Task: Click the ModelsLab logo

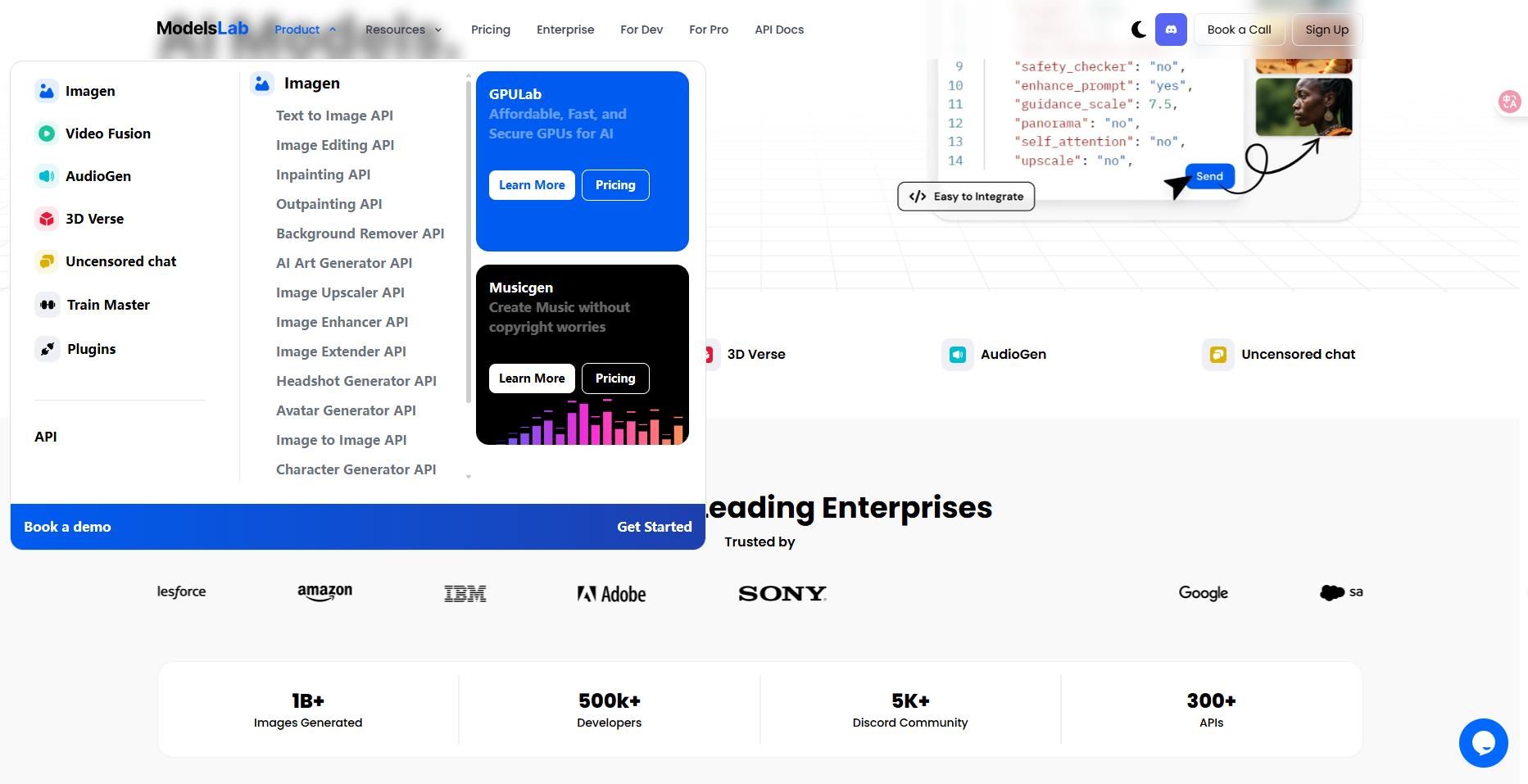Action: pos(202,29)
